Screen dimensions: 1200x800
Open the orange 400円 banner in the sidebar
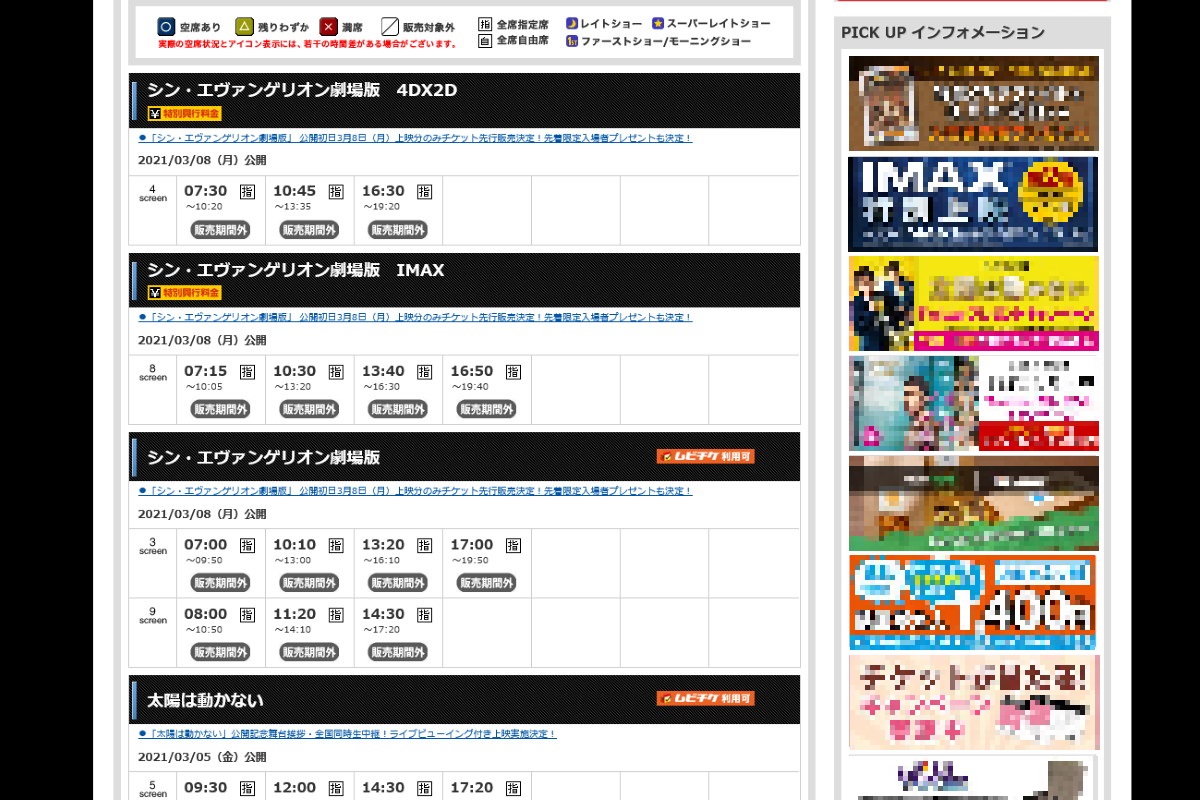[972, 602]
